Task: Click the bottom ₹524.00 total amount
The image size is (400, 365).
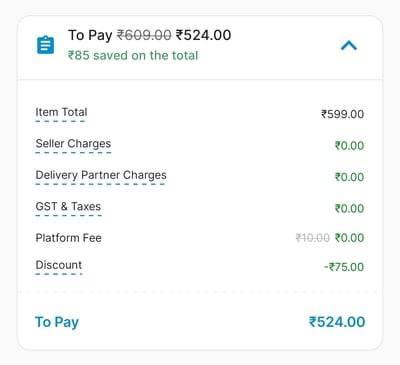Action: pyautogui.click(x=337, y=322)
